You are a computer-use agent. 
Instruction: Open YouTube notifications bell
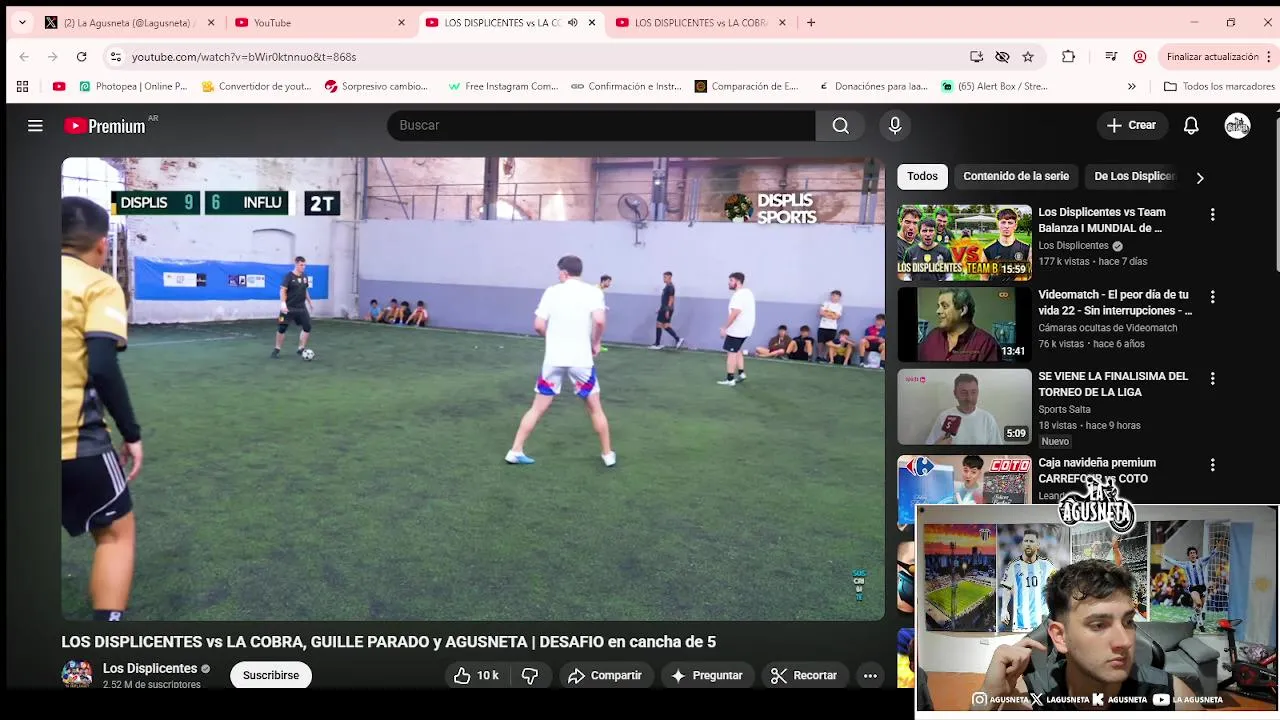(1191, 125)
